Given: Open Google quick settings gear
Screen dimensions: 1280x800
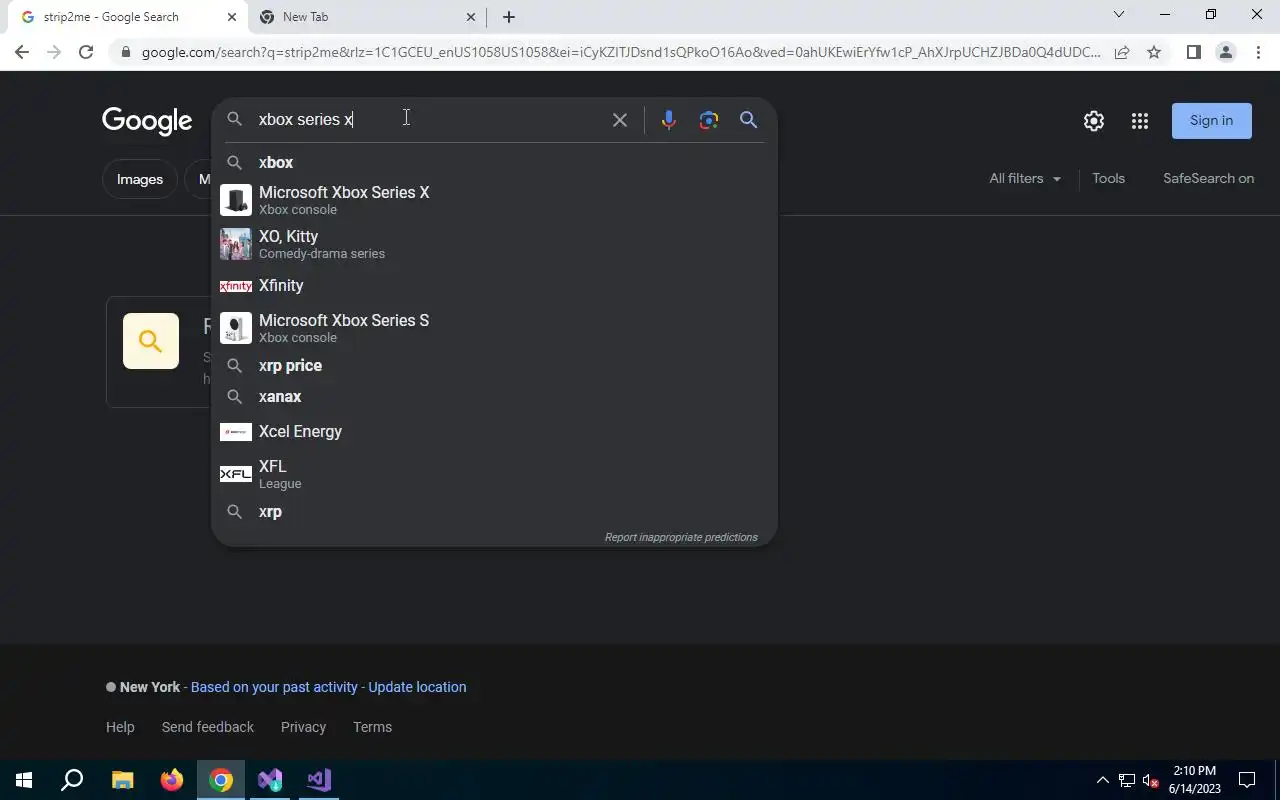Looking at the screenshot, I should [1094, 121].
